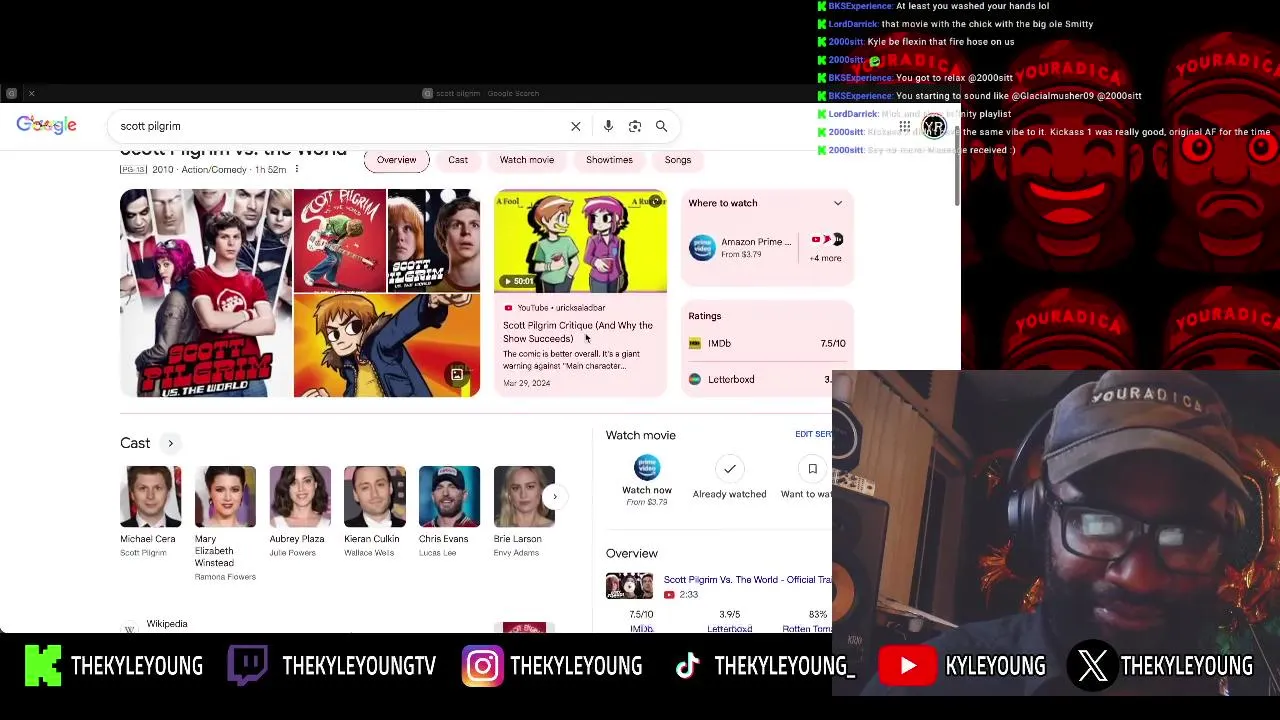This screenshot has height=720, width=1280.
Task: Show more cast with the carousel arrow
Action: coord(555,496)
